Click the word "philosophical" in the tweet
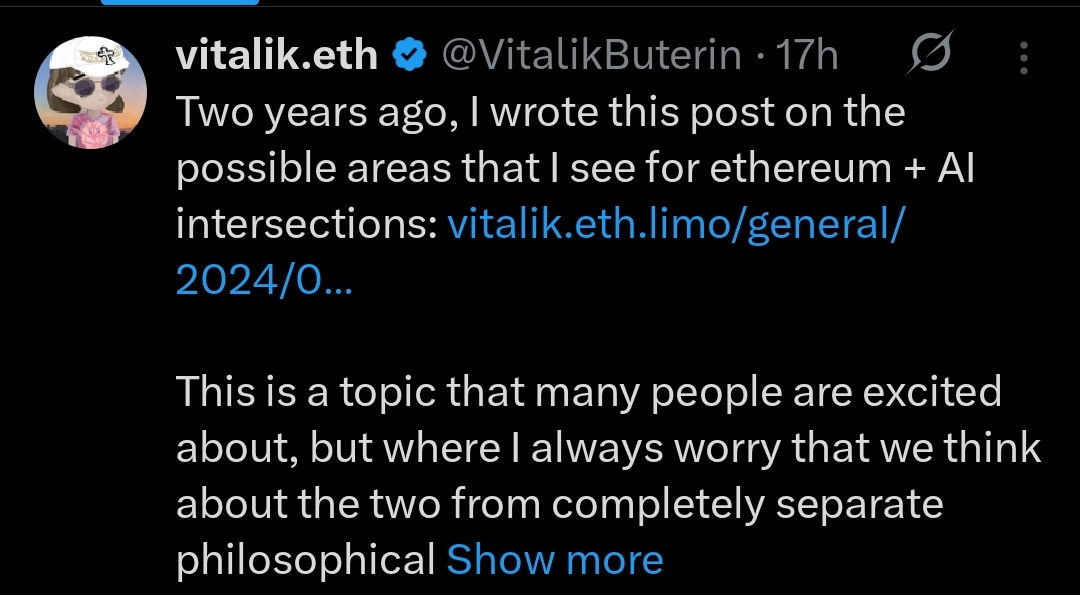This screenshot has width=1080, height=595. pos(305,560)
